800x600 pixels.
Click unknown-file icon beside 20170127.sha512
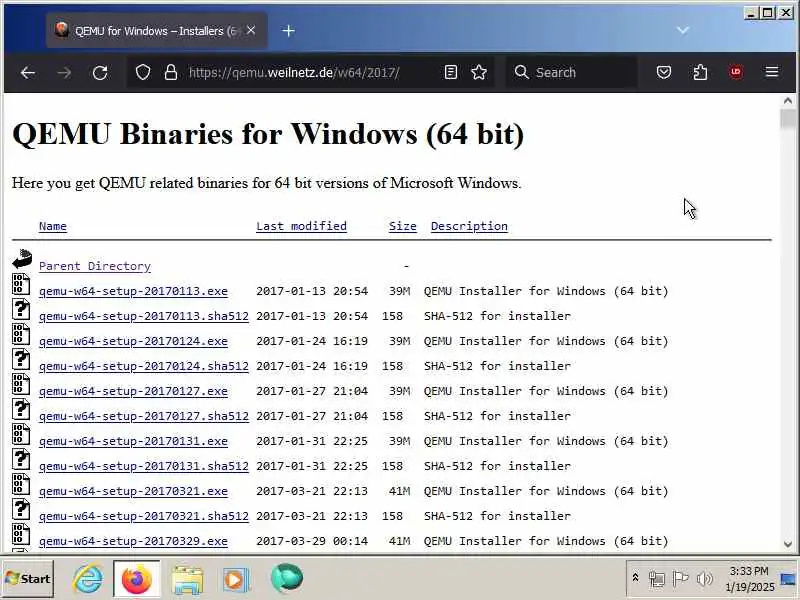[21, 409]
